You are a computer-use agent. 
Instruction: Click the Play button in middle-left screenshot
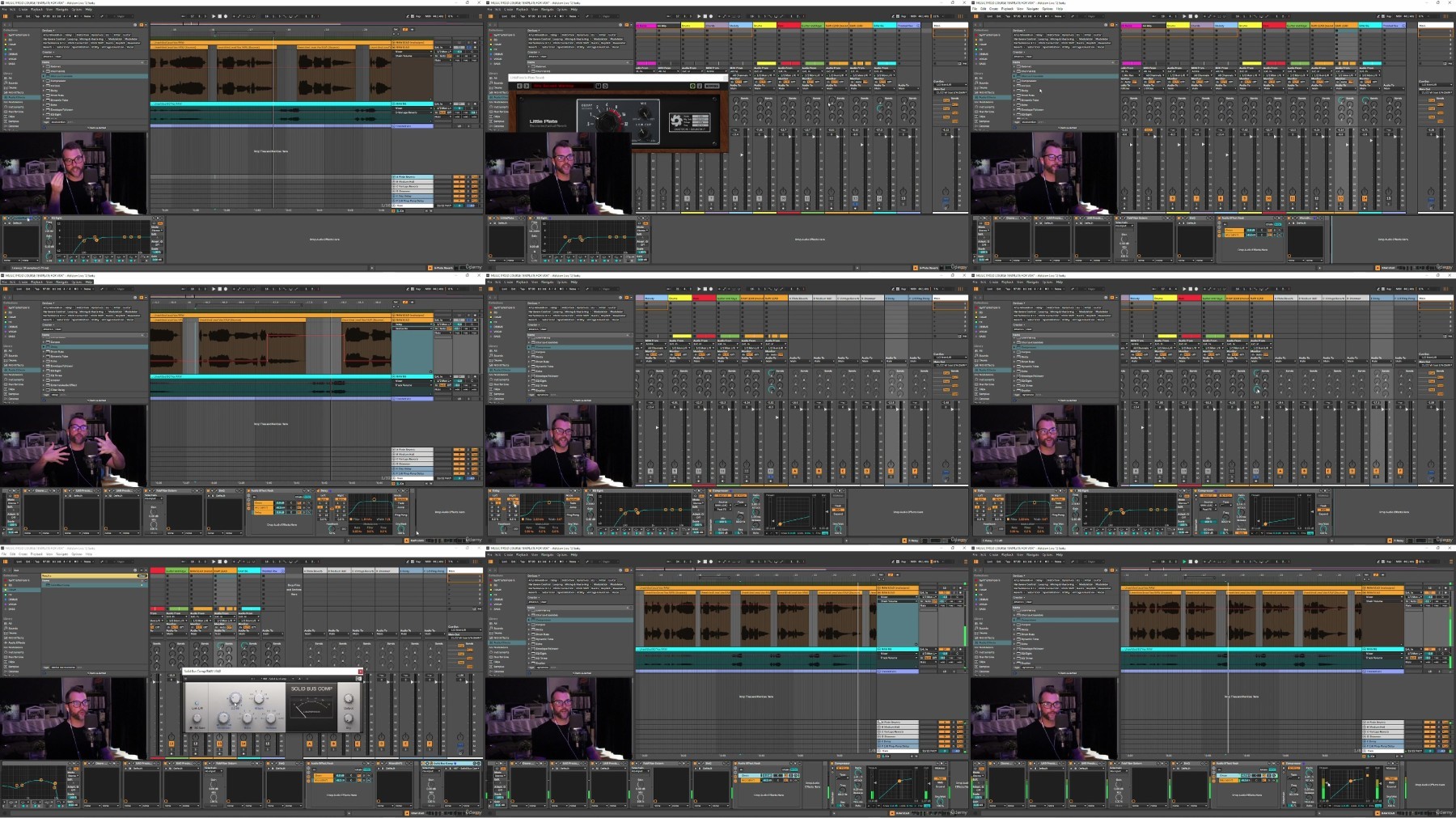point(213,289)
